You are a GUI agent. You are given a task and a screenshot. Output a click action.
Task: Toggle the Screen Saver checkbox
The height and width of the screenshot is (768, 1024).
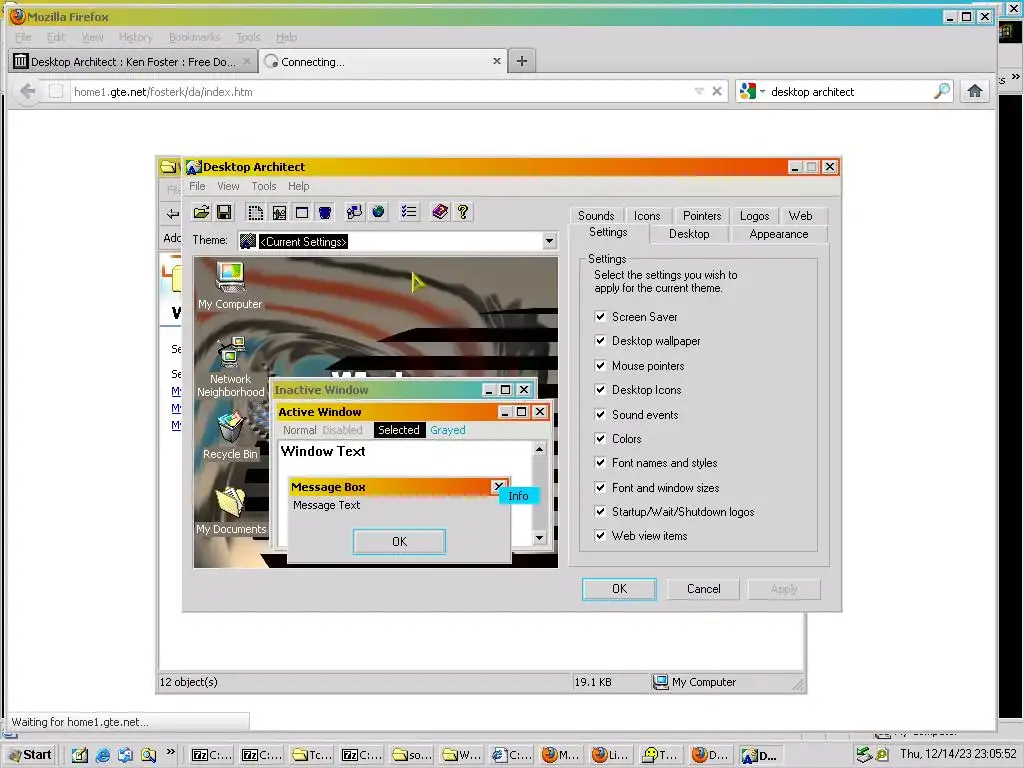point(600,317)
